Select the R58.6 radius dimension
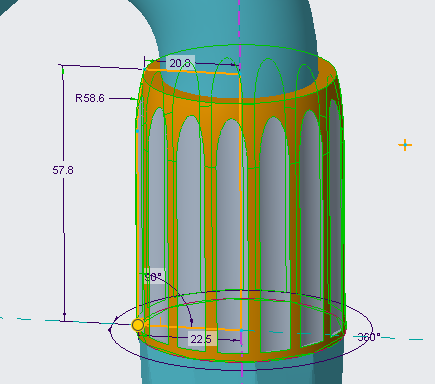435x384 pixels. coord(90,98)
